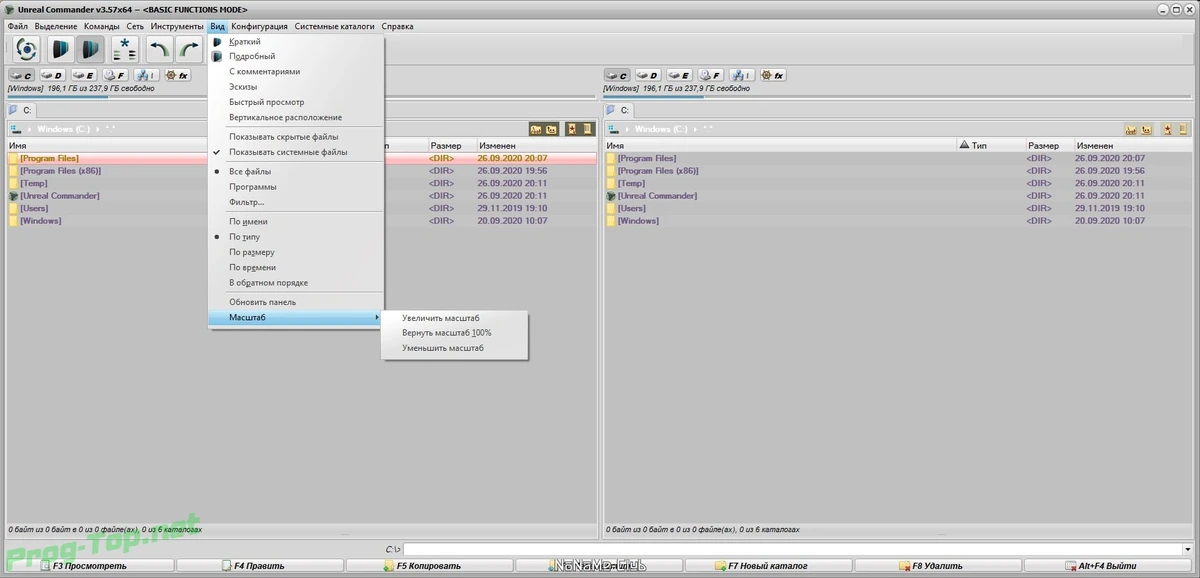Select drive D in right panel

(648, 75)
